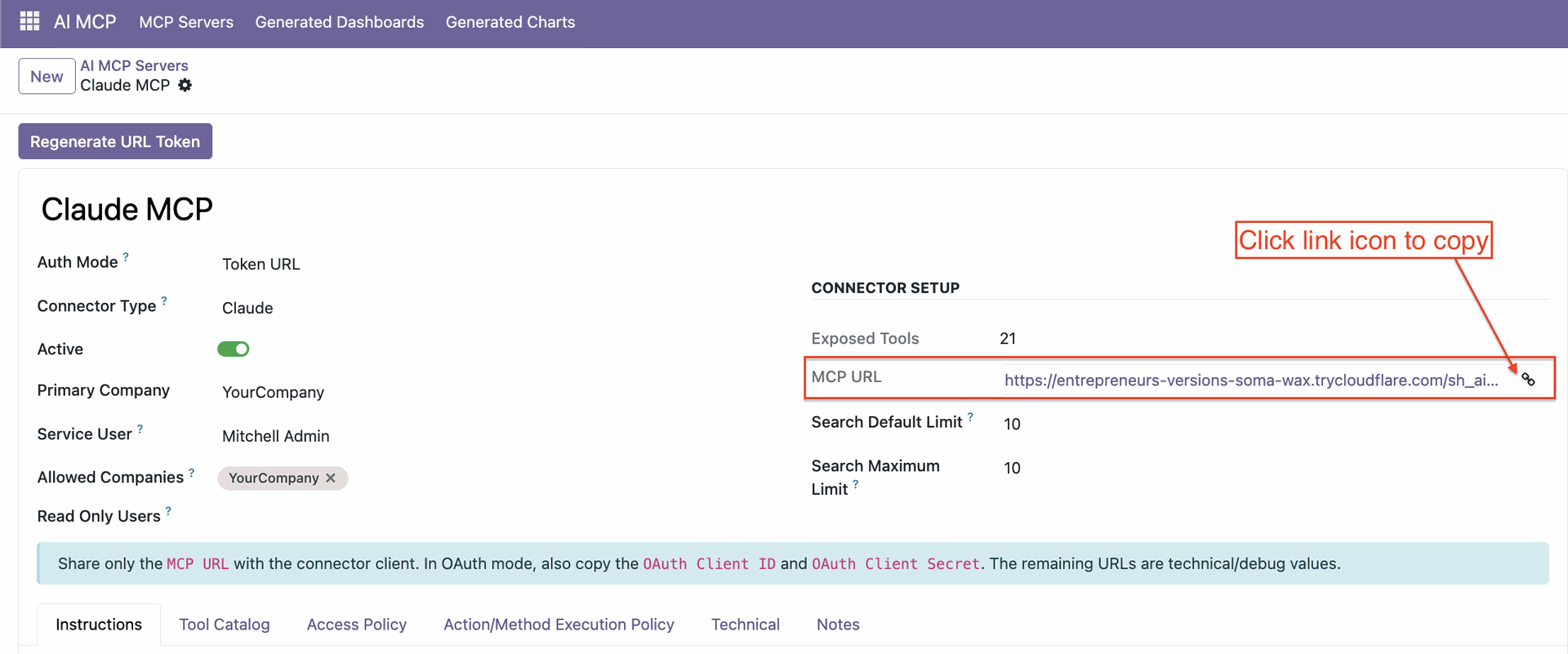Toggle the Active switch off
Viewport: 1568px width, 654px height.
pyautogui.click(x=234, y=349)
